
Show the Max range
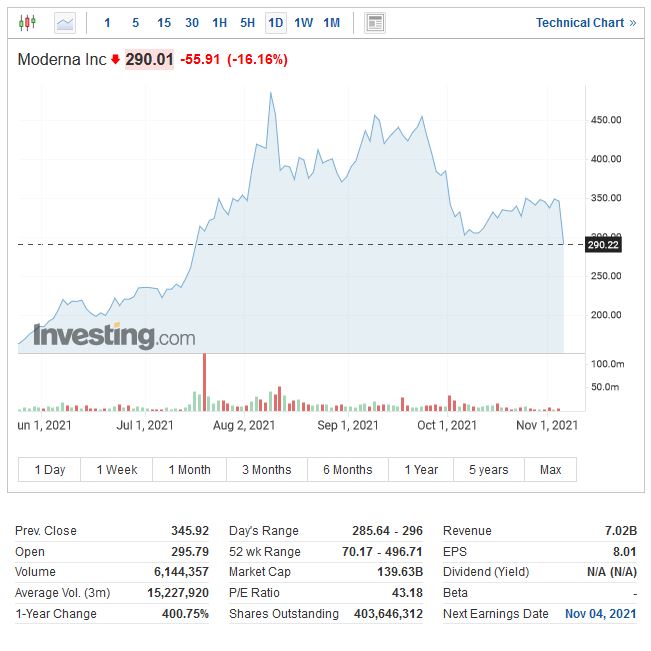coord(550,470)
